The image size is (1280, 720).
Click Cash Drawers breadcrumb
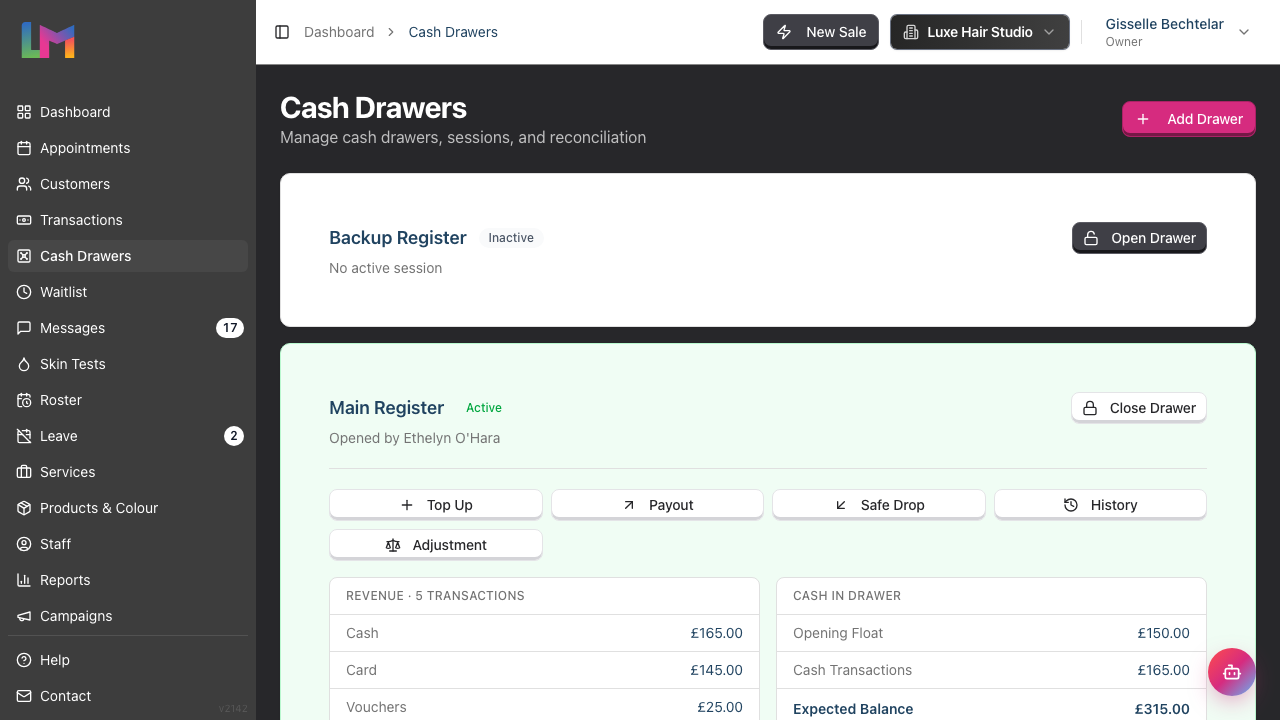click(453, 32)
